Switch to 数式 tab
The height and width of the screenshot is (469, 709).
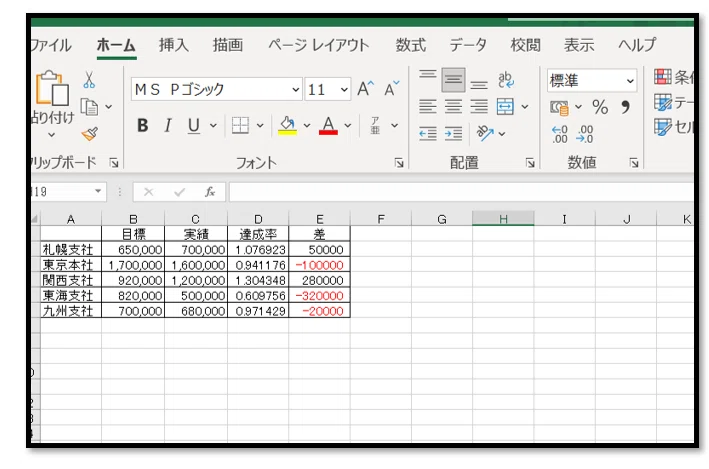[411, 45]
